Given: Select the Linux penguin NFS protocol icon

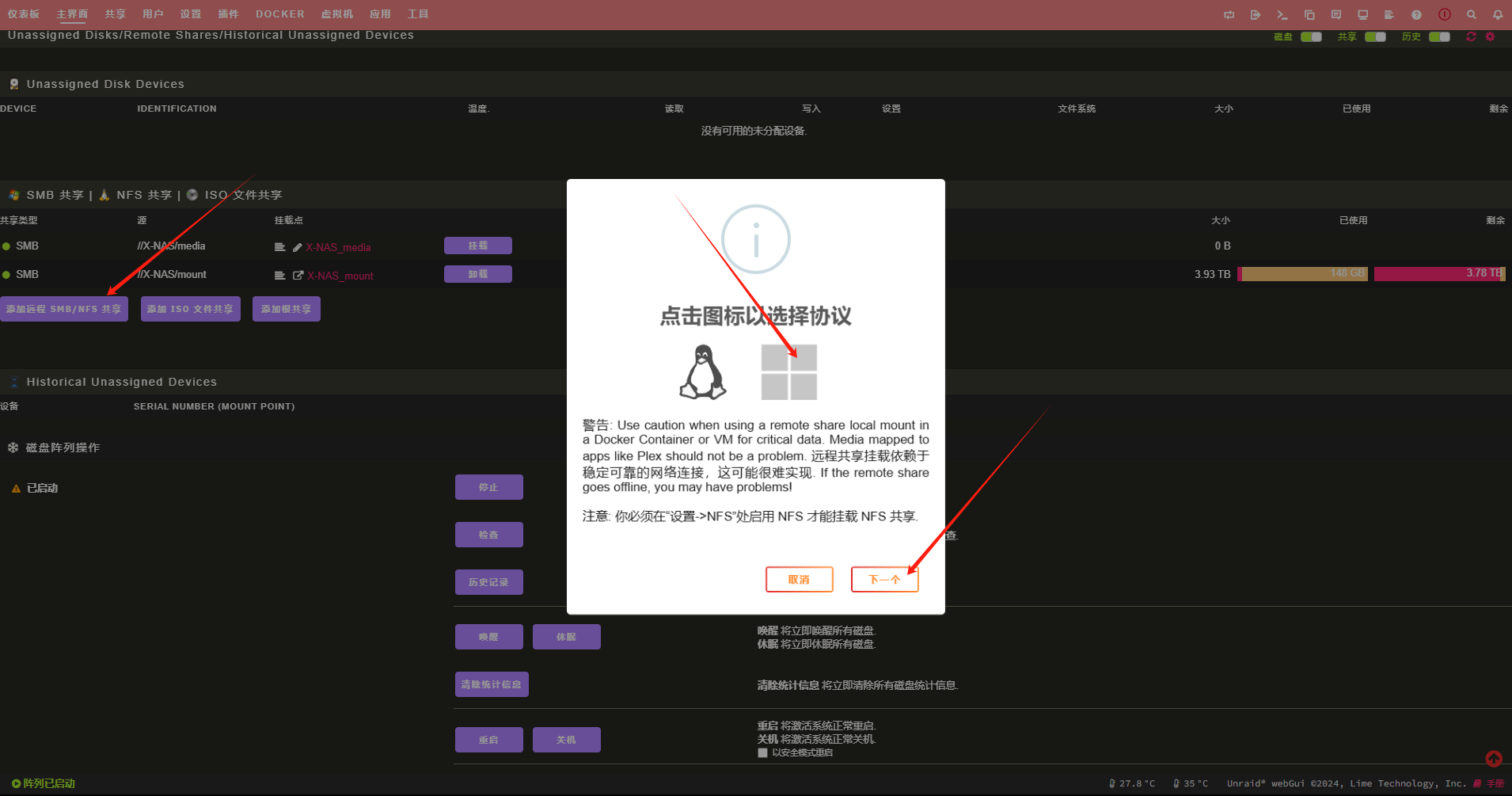Looking at the screenshot, I should [x=702, y=372].
